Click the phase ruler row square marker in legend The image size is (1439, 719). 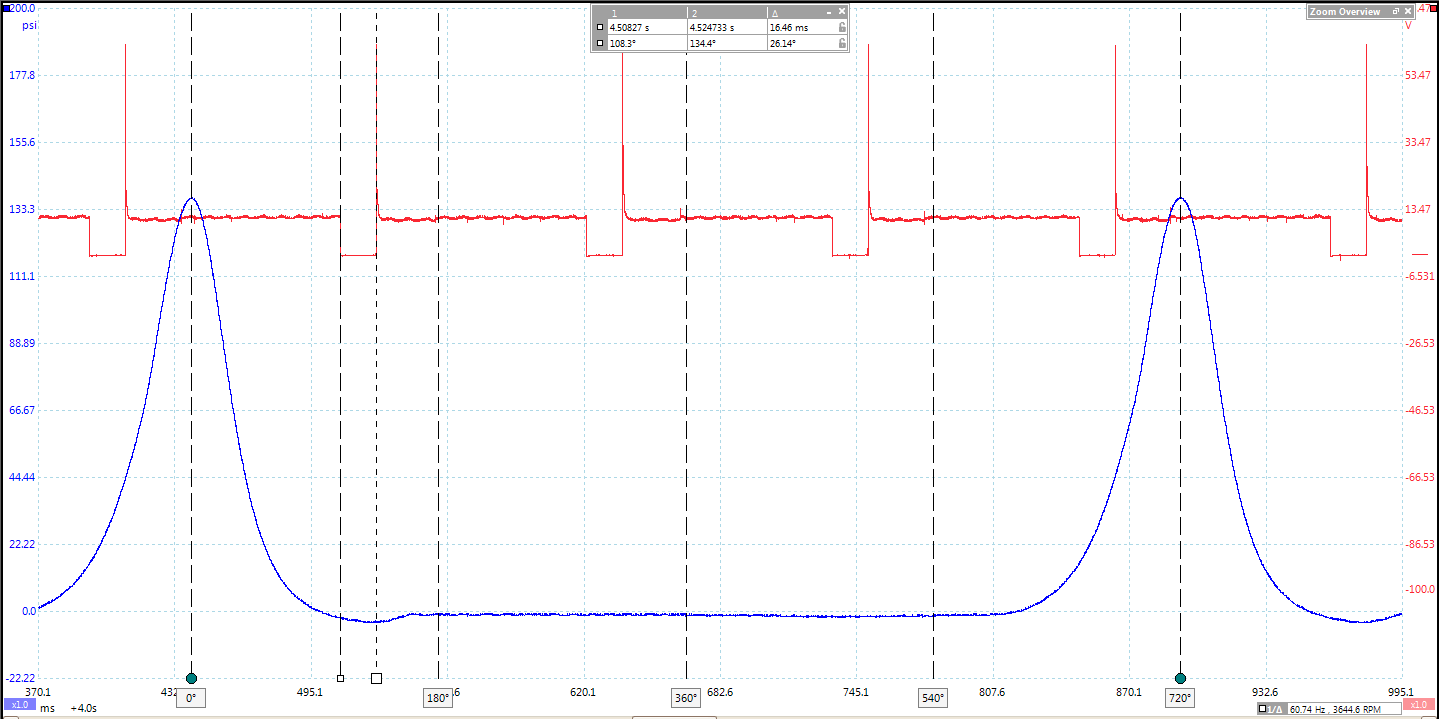pyautogui.click(x=600, y=43)
